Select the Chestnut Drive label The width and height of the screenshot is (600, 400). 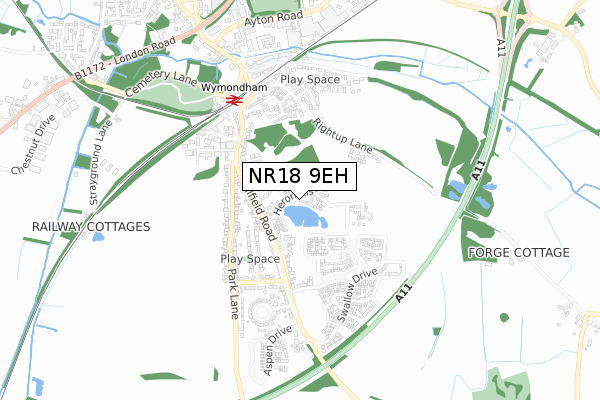[33, 144]
